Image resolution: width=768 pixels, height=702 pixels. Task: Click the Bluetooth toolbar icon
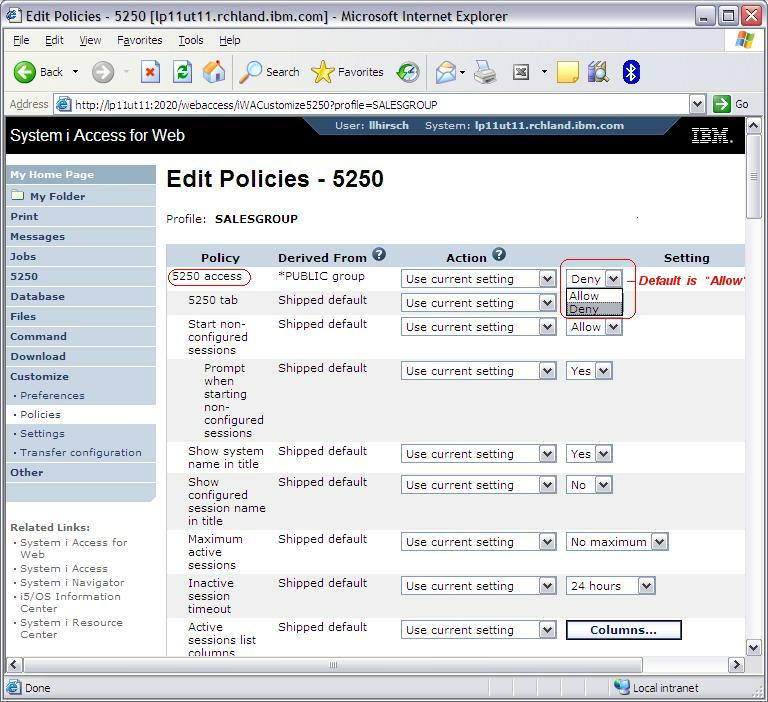point(631,72)
